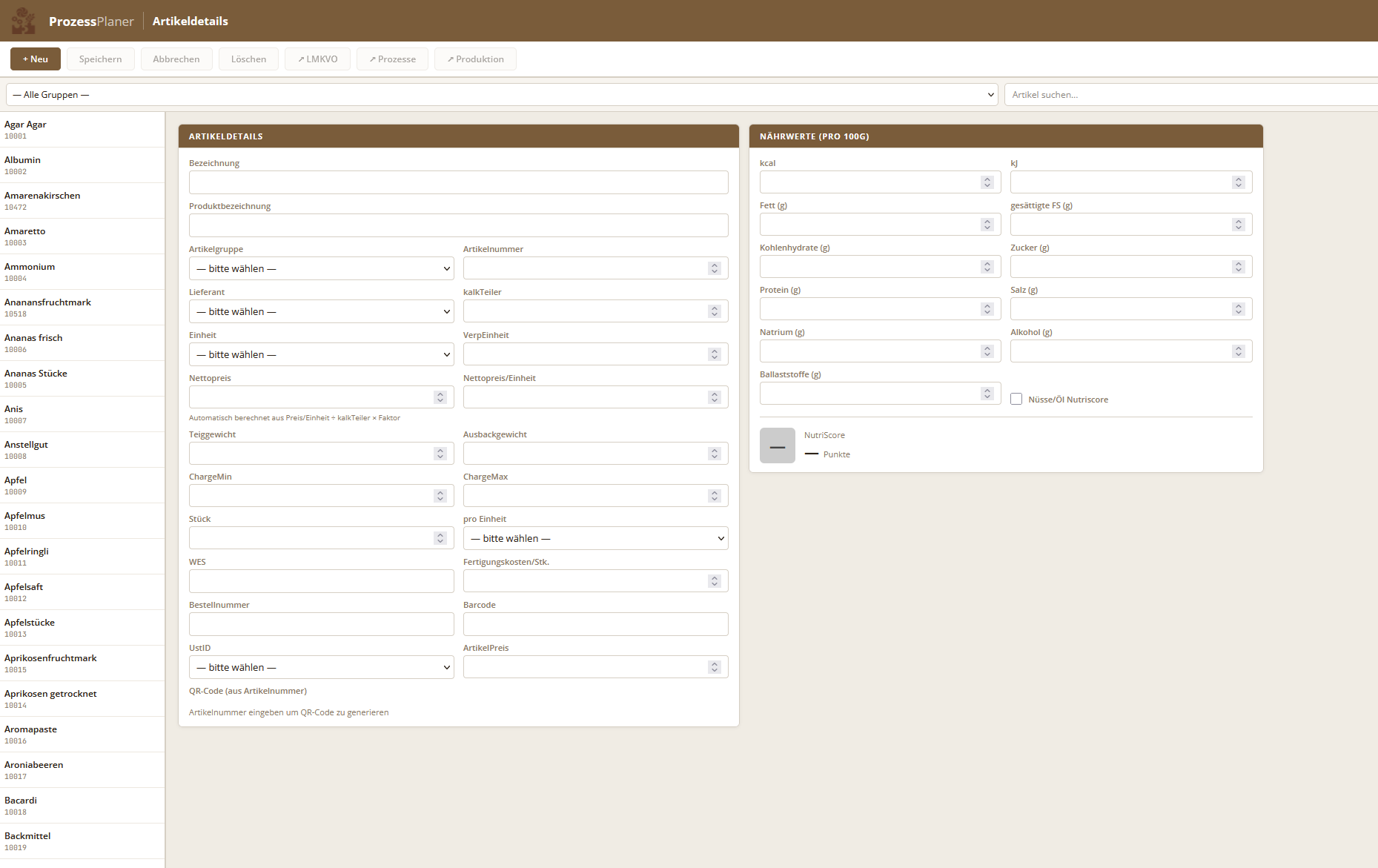The image size is (1378, 868).
Task: Click the Nettopreis spinner arrows
Action: (x=440, y=397)
